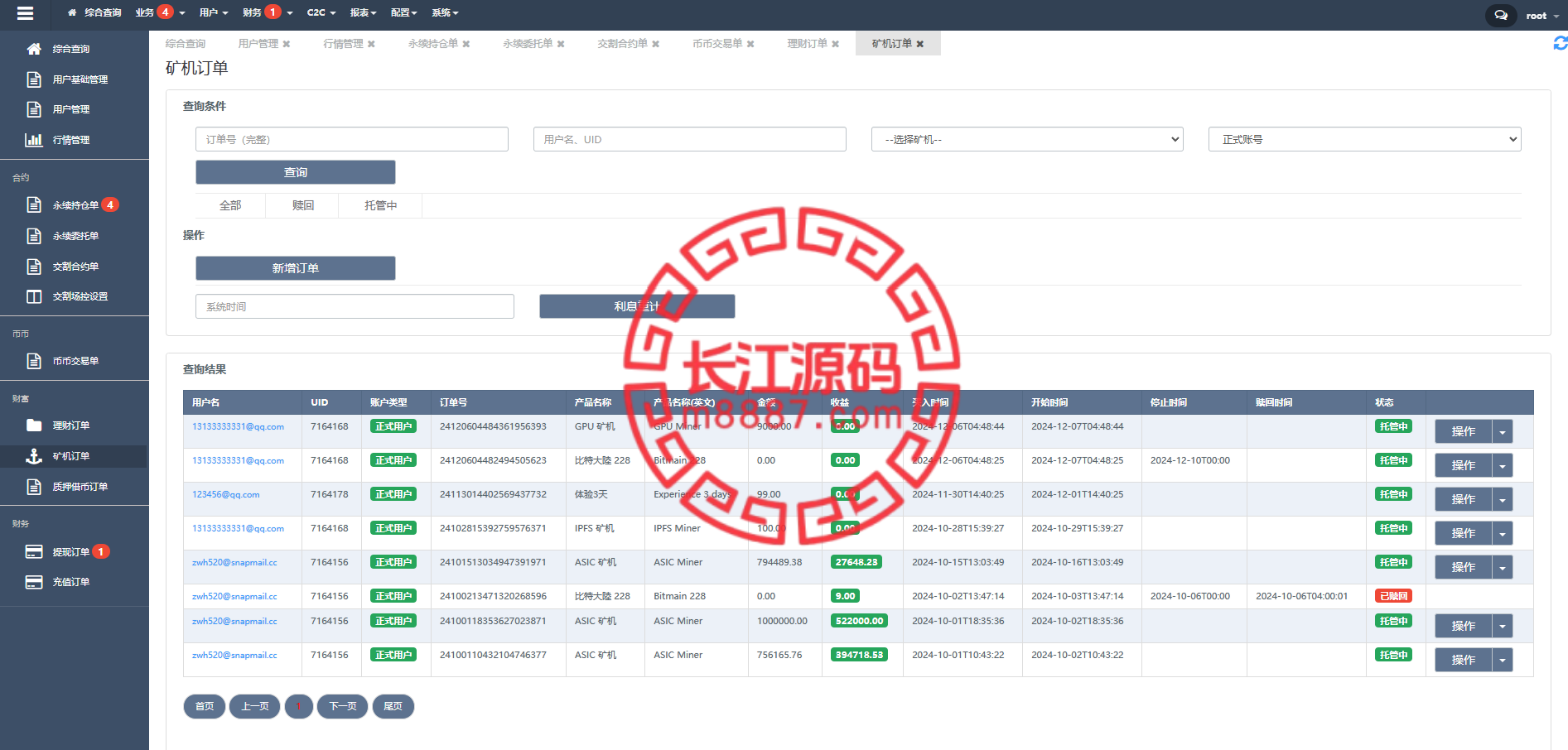
Task: Open 充值订单 card icon in sidebar
Action: pos(34,582)
